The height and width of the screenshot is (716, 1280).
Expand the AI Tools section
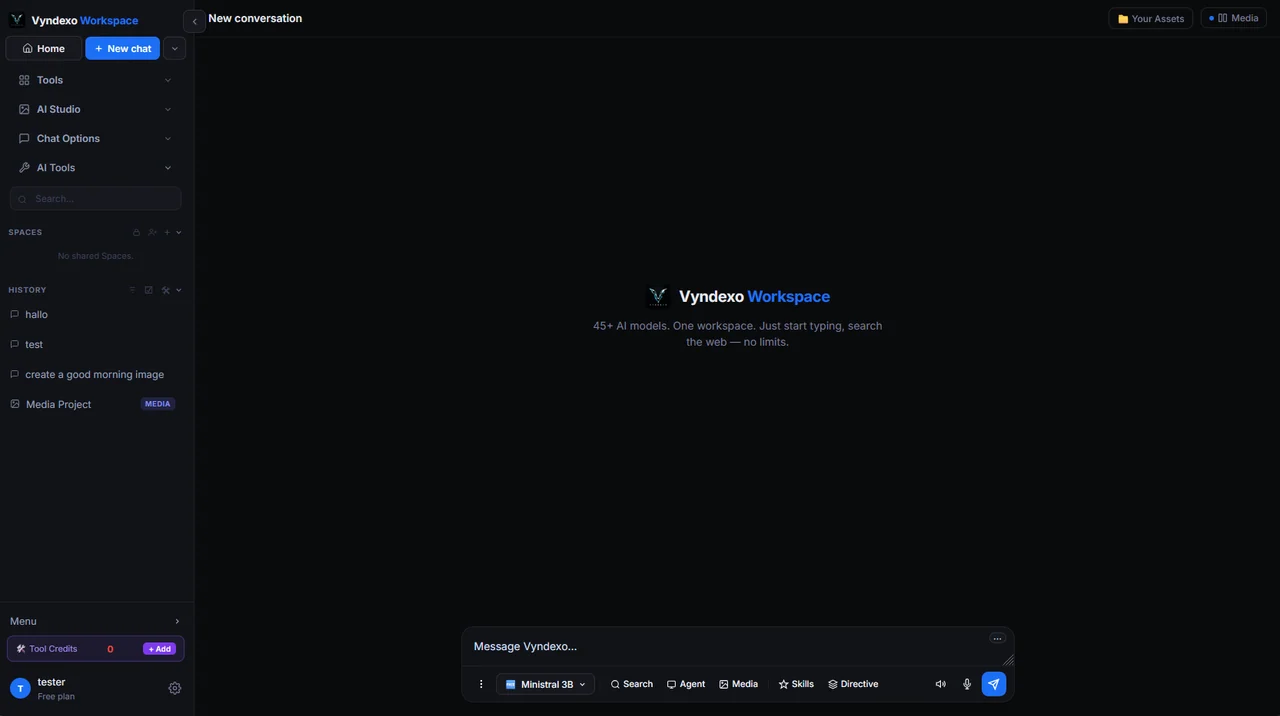tap(95, 168)
